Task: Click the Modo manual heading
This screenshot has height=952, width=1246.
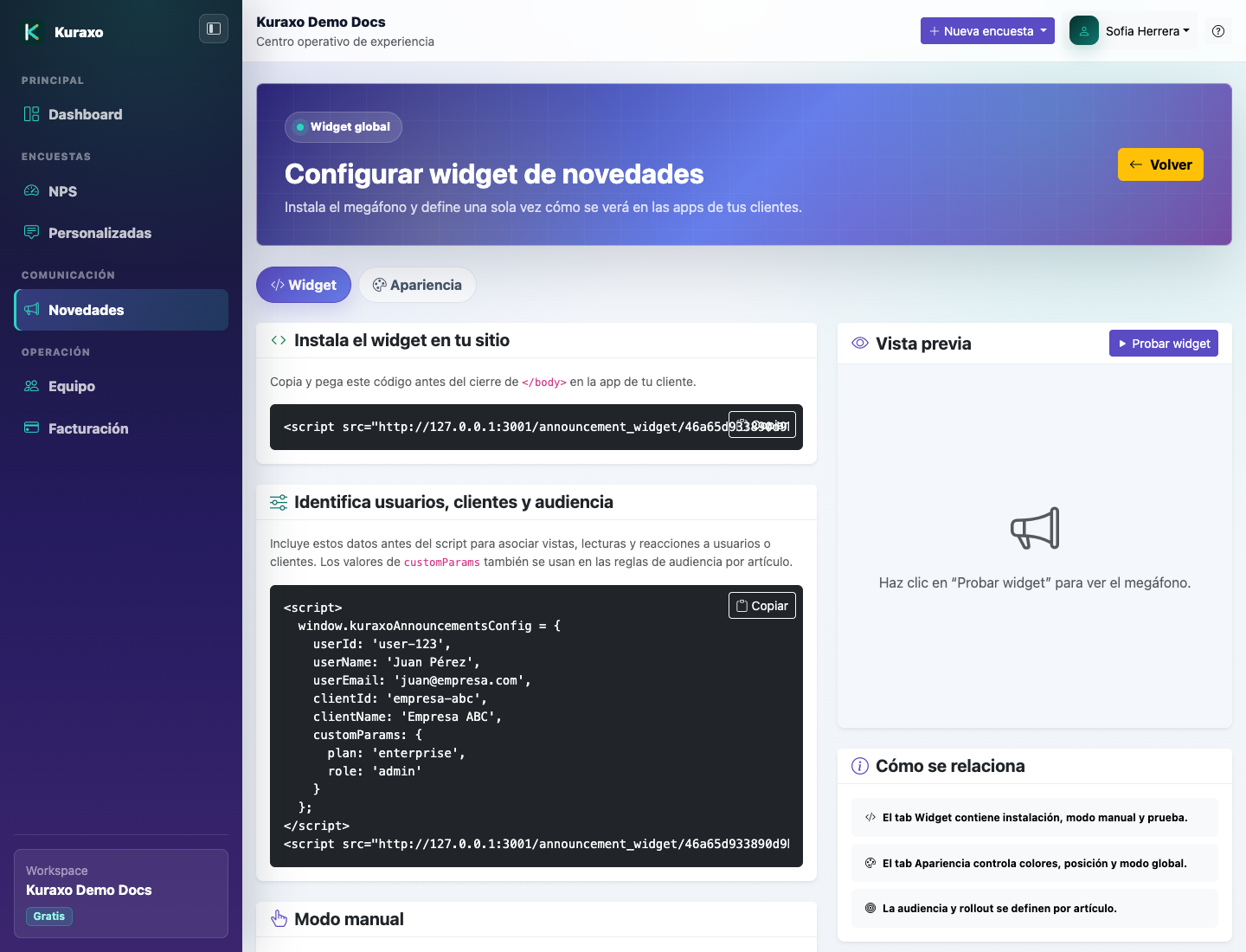Action: 349,919
